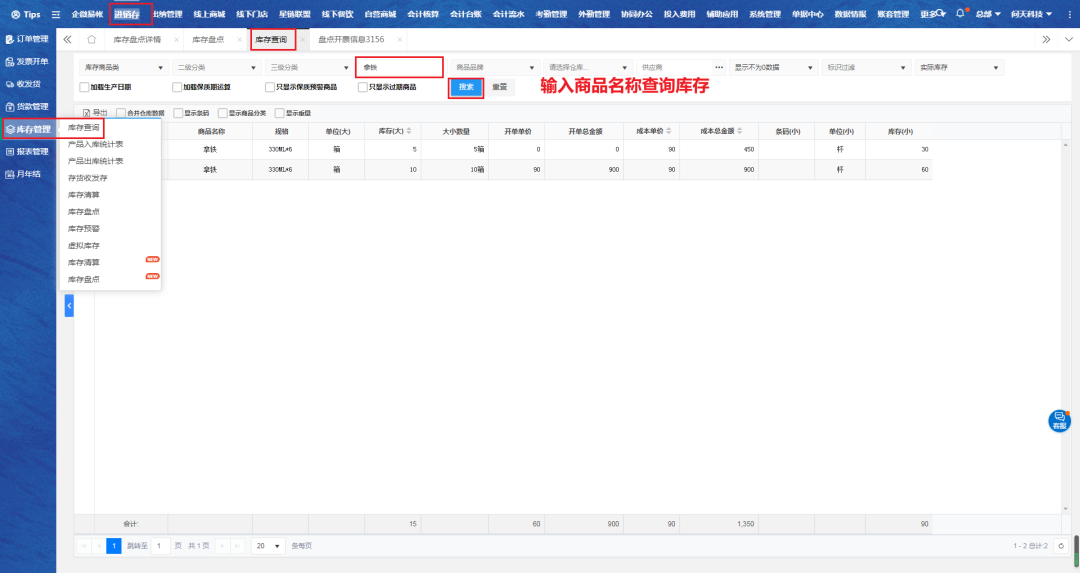Image resolution: width=1080 pixels, height=573 pixels.
Task: Open the 客服 customer service chat bubble
Action: 1059,421
